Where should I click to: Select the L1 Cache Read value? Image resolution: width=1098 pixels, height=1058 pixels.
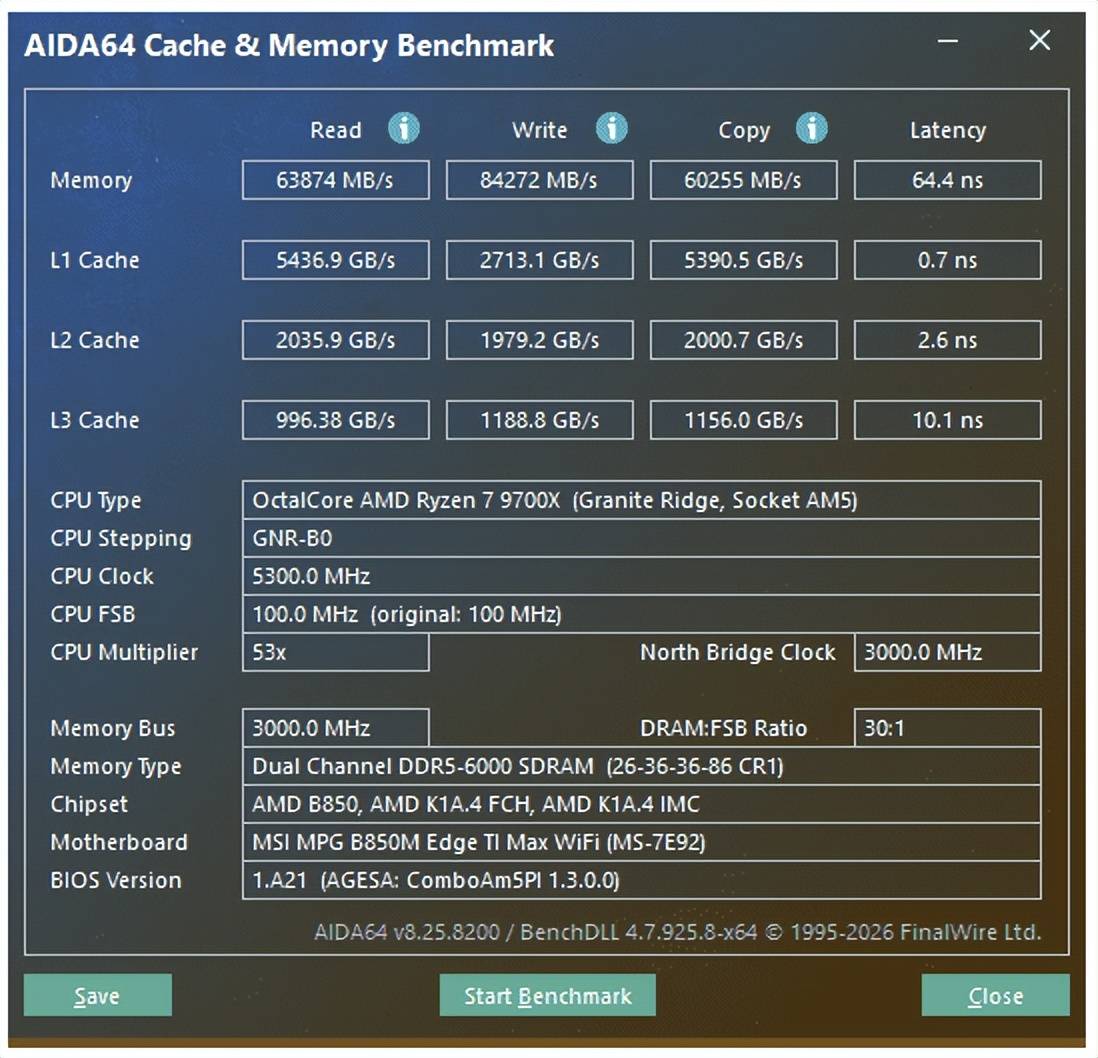[x=335, y=260]
